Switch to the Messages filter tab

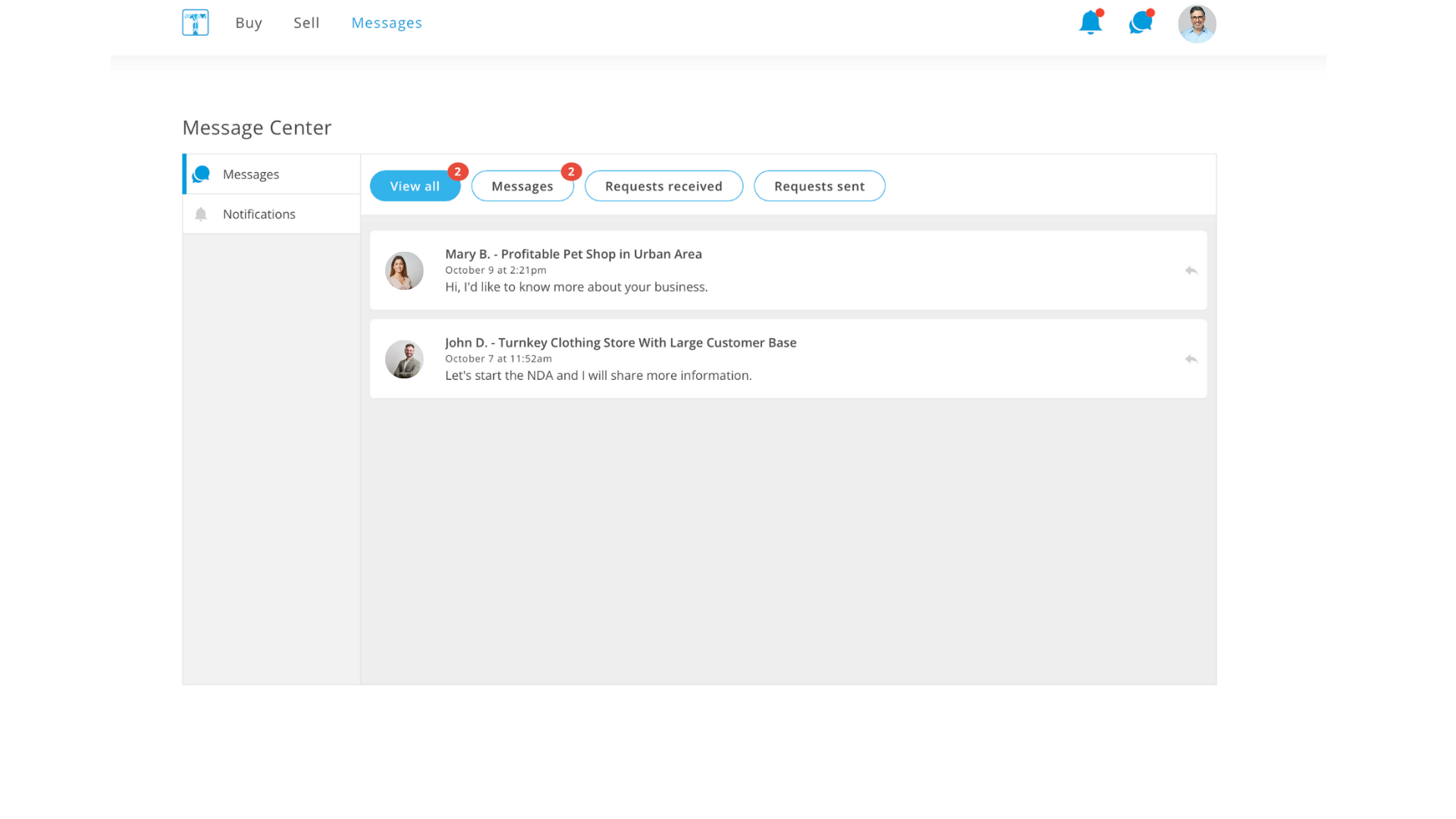pyautogui.click(x=522, y=187)
